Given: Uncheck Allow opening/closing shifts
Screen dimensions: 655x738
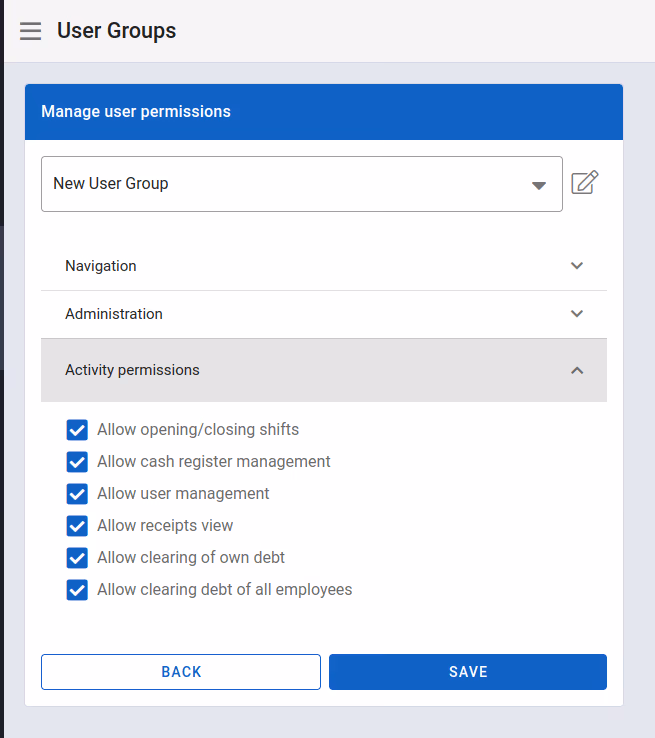Looking at the screenshot, I should pyautogui.click(x=77, y=430).
